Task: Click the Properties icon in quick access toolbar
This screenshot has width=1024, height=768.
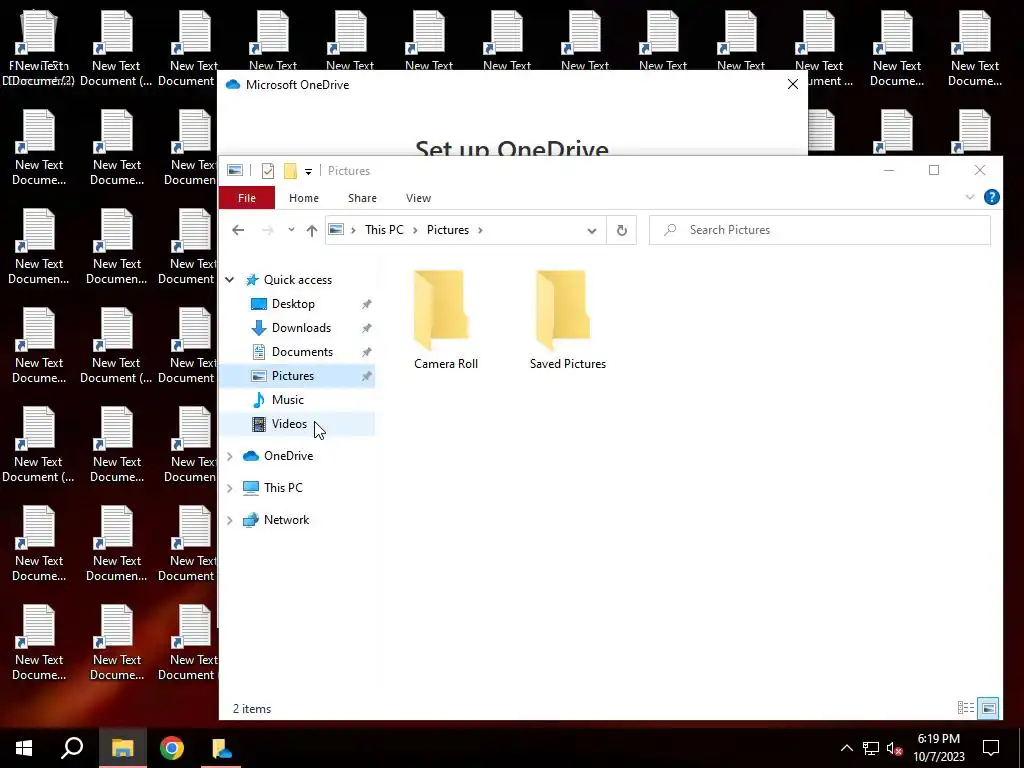Action: 268,171
